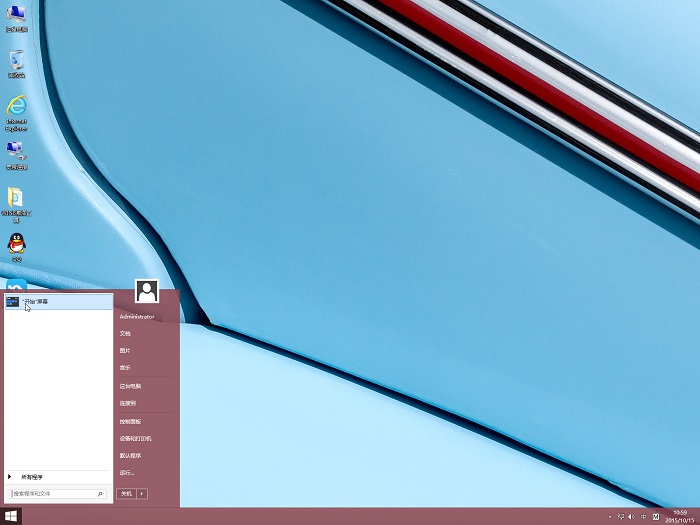Open 控制面板 (Control Panel) from Start menu

(131, 421)
